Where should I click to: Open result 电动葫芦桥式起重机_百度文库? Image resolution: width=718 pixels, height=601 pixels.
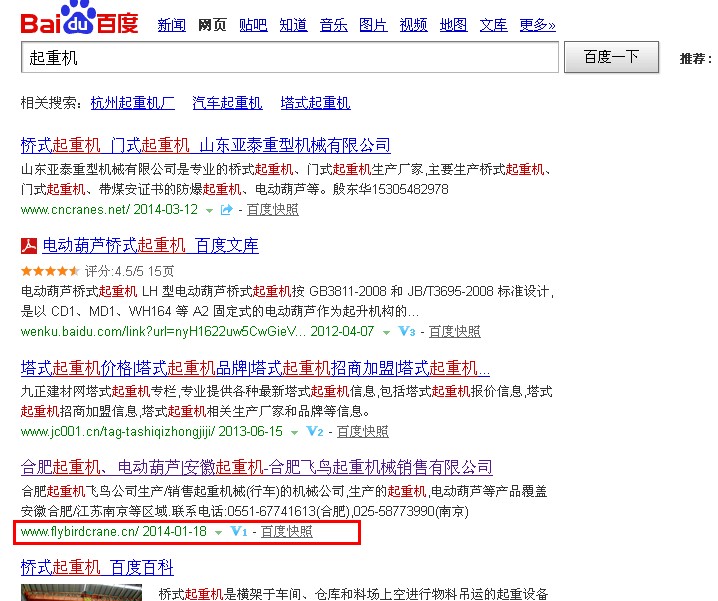pyautogui.click(x=151, y=246)
